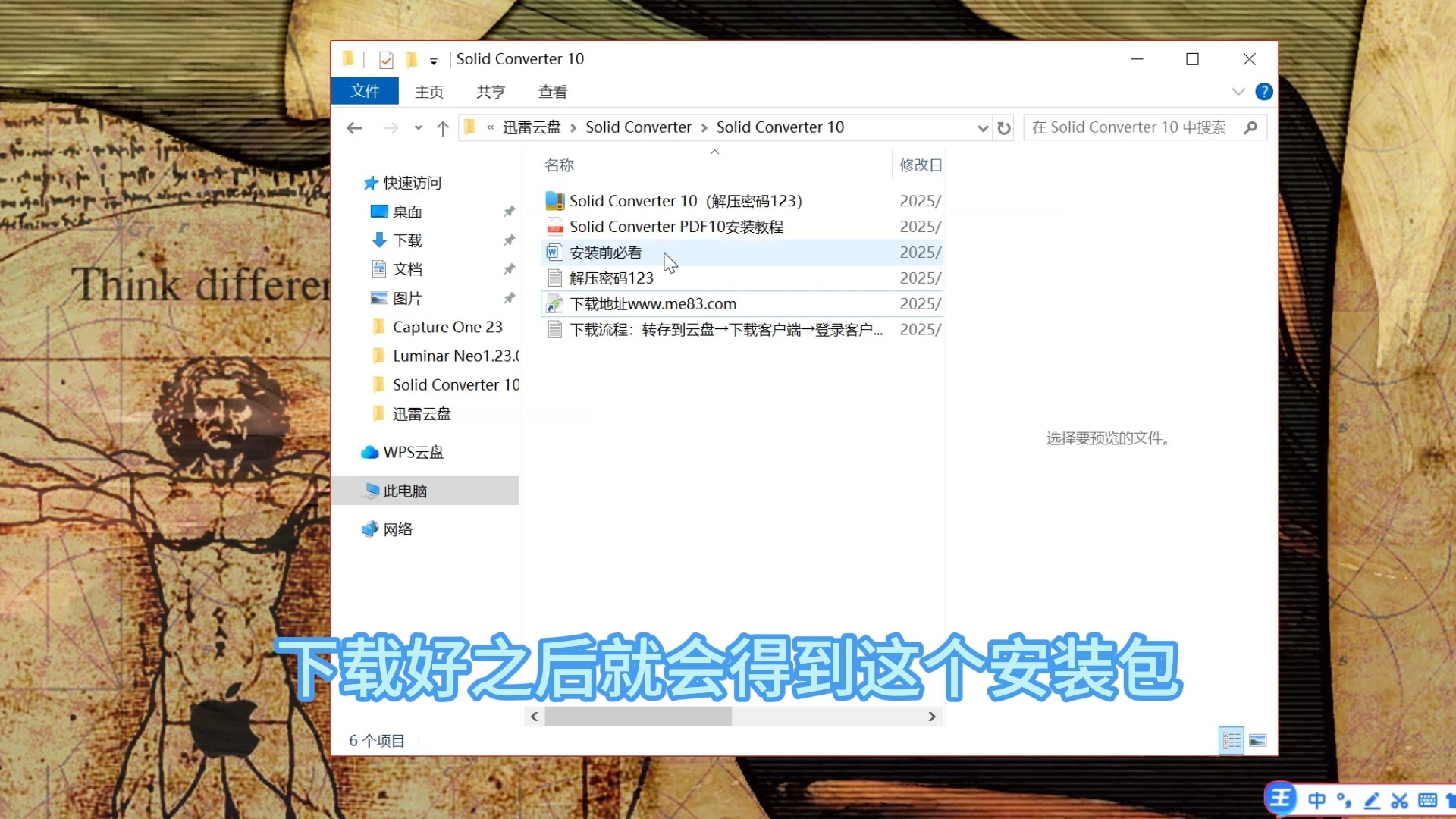Open recent locations dropdown arrow

[x=418, y=128]
